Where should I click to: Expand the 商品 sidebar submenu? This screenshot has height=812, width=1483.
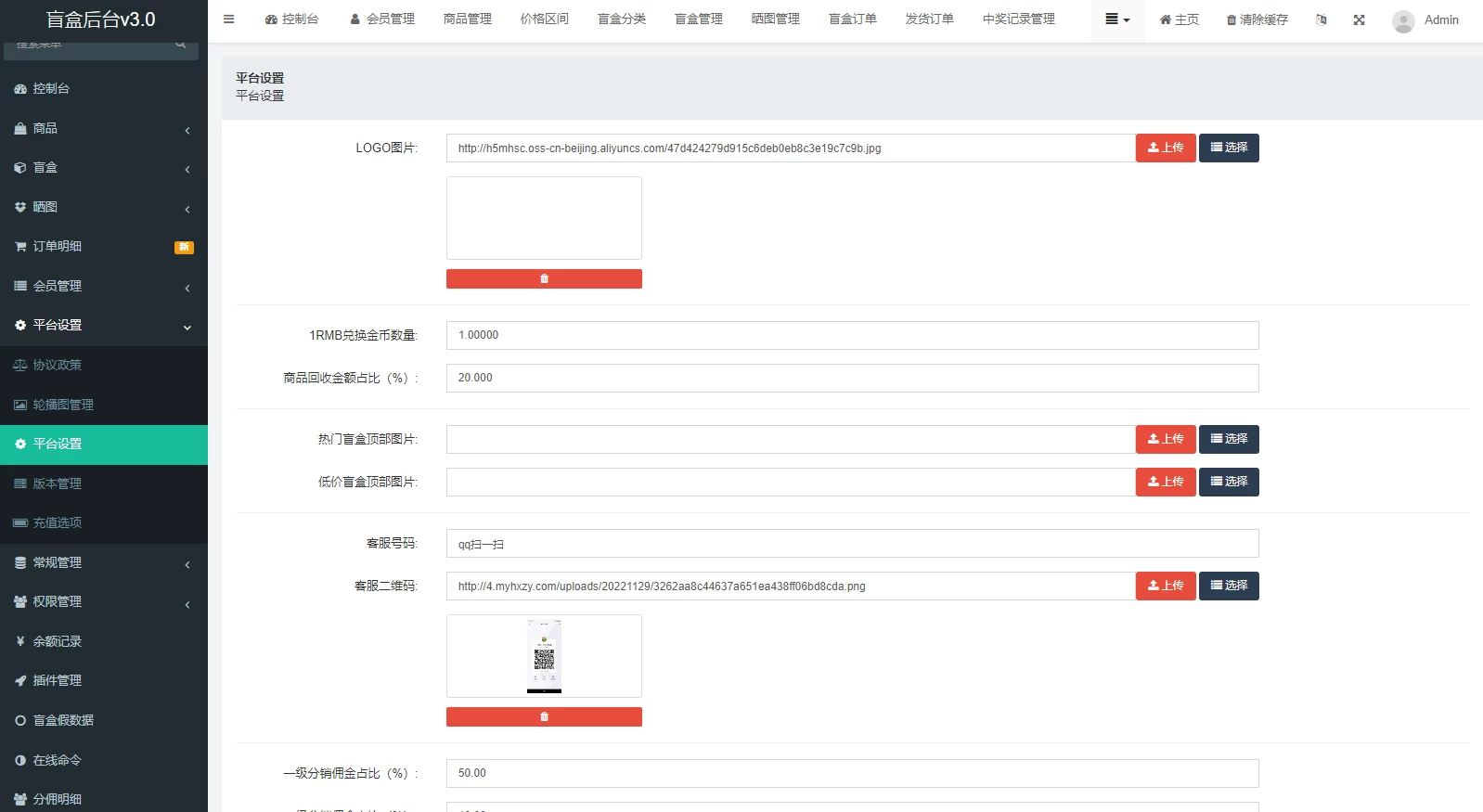(102, 128)
